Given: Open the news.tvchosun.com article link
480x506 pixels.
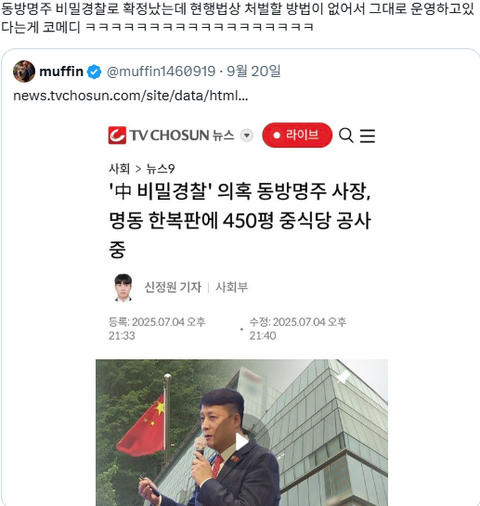Looking at the screenshot, I should [131, 96].
